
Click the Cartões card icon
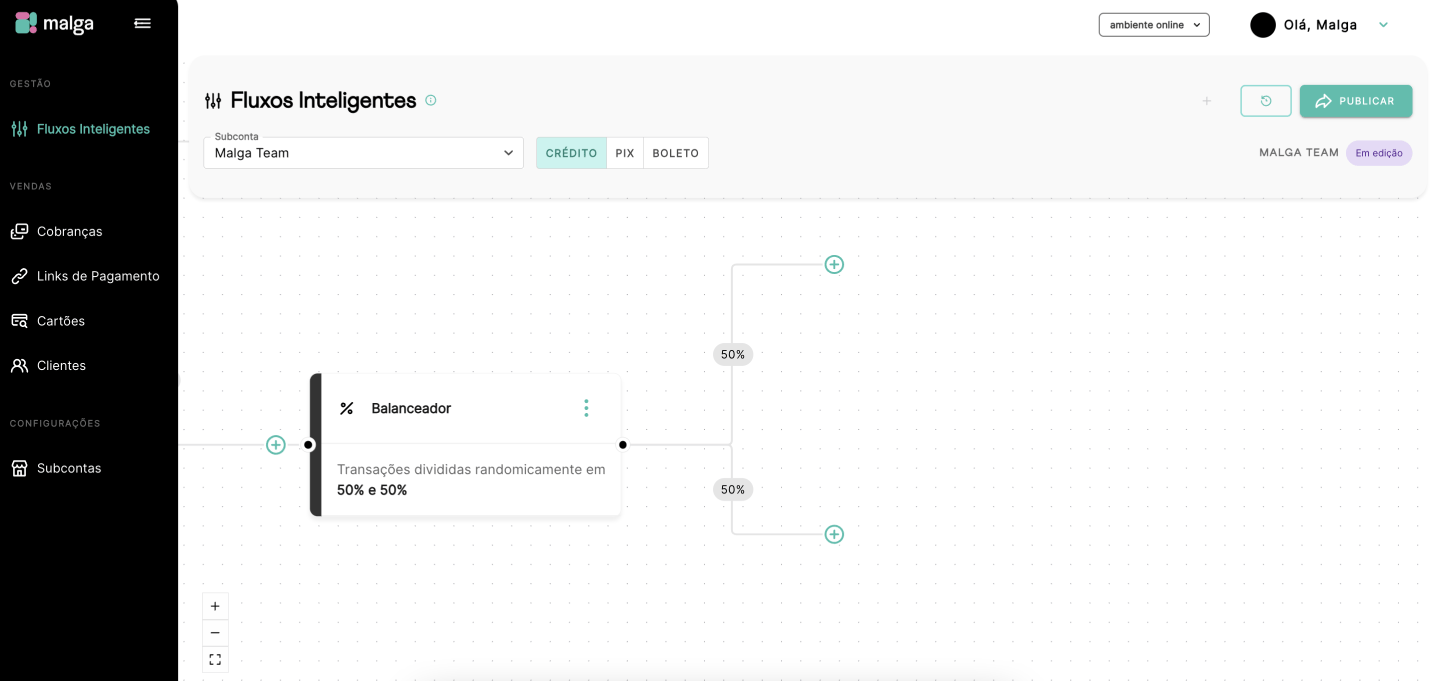[19, 321]
